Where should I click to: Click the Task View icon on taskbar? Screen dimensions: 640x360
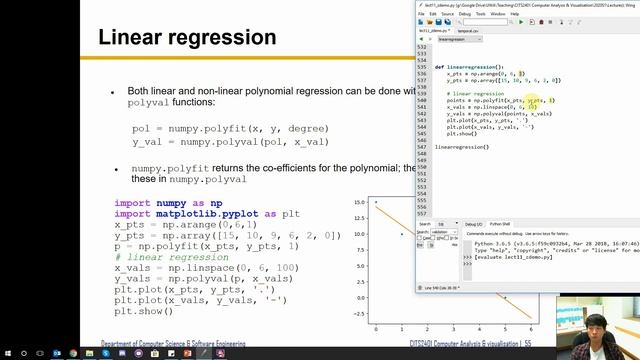(40, 353)
